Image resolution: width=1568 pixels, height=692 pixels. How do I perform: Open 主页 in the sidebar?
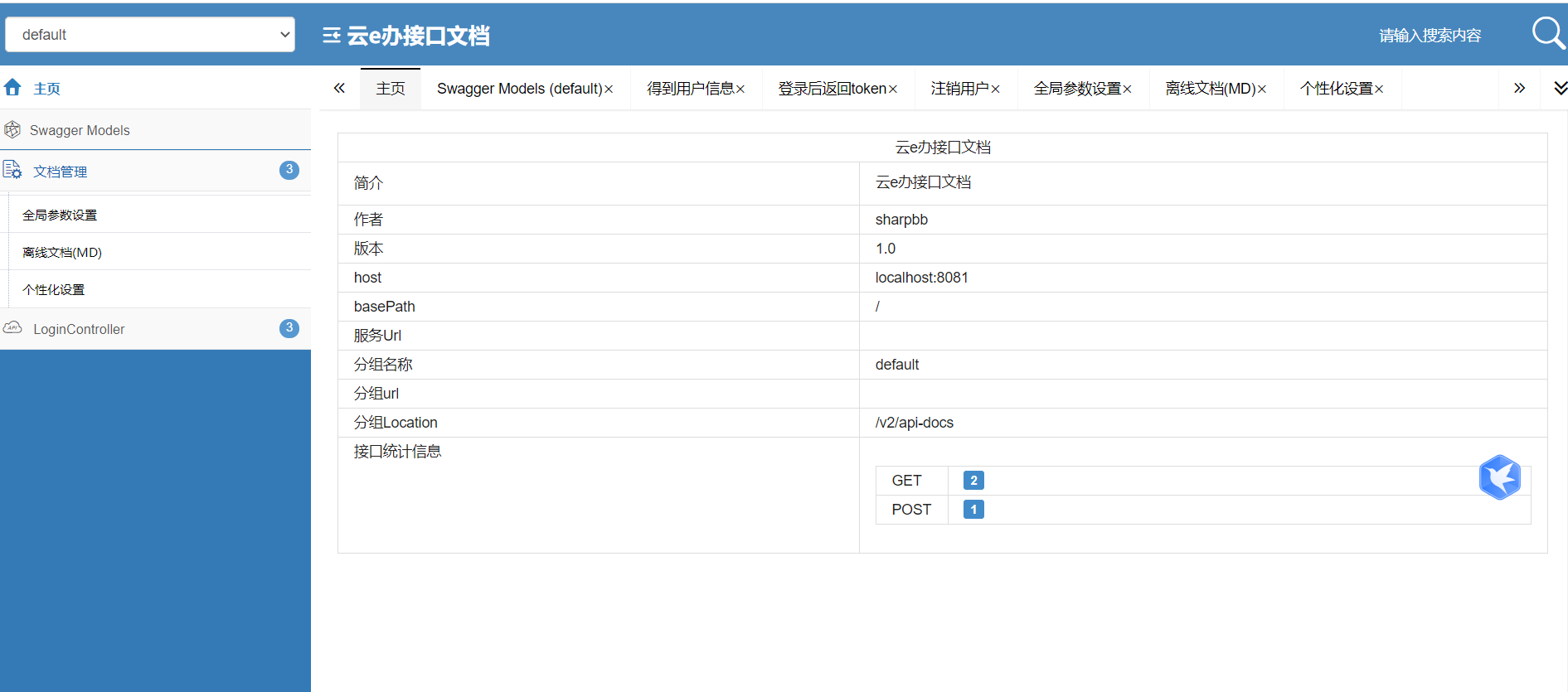coord(155,88)
